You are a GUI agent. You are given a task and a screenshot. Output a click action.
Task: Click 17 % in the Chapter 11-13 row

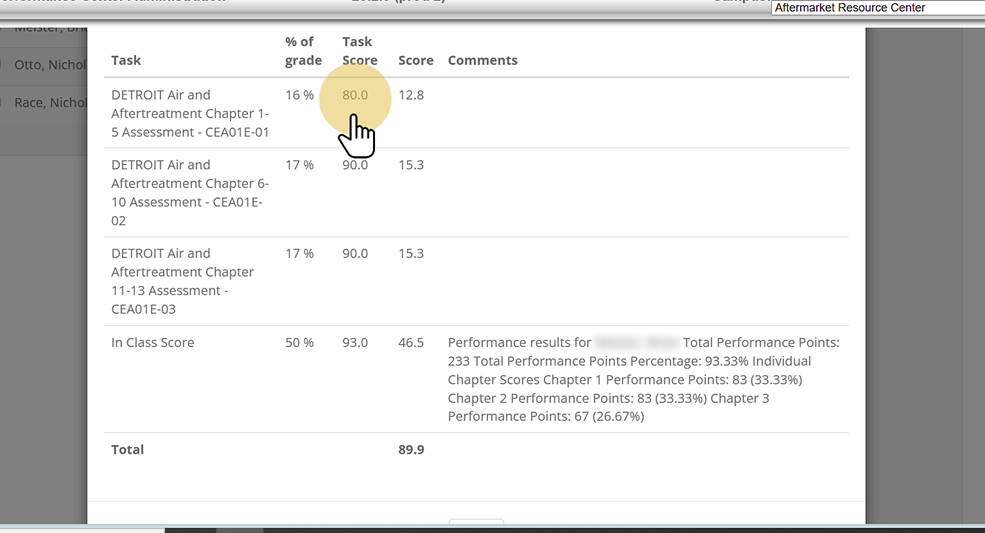click(299, 253)
